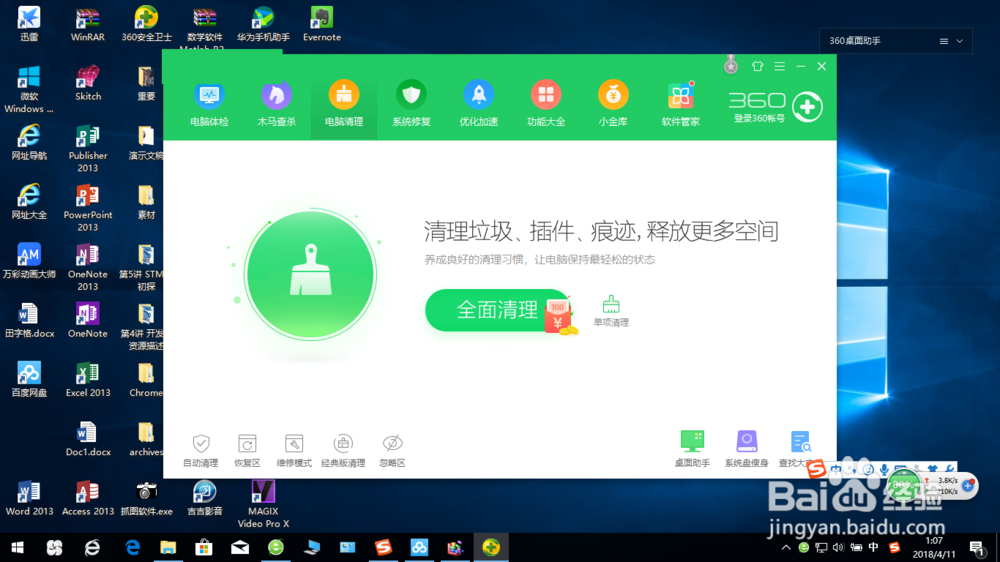Select Doc1.docx file on desktop
This screenshot has width=1000, height=562.
pos(87,440)
